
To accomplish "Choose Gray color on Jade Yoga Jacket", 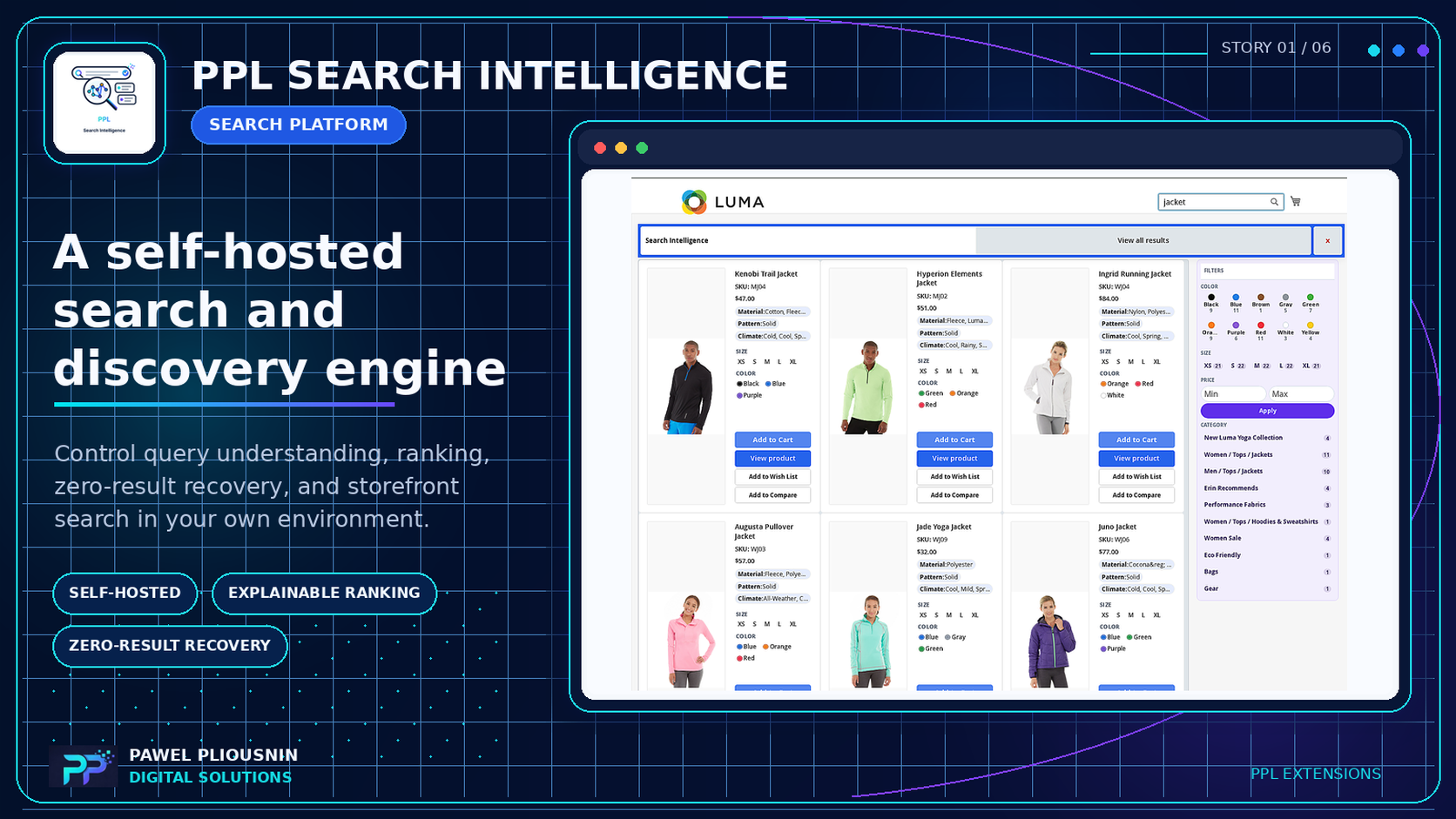I will coord(955,637).
